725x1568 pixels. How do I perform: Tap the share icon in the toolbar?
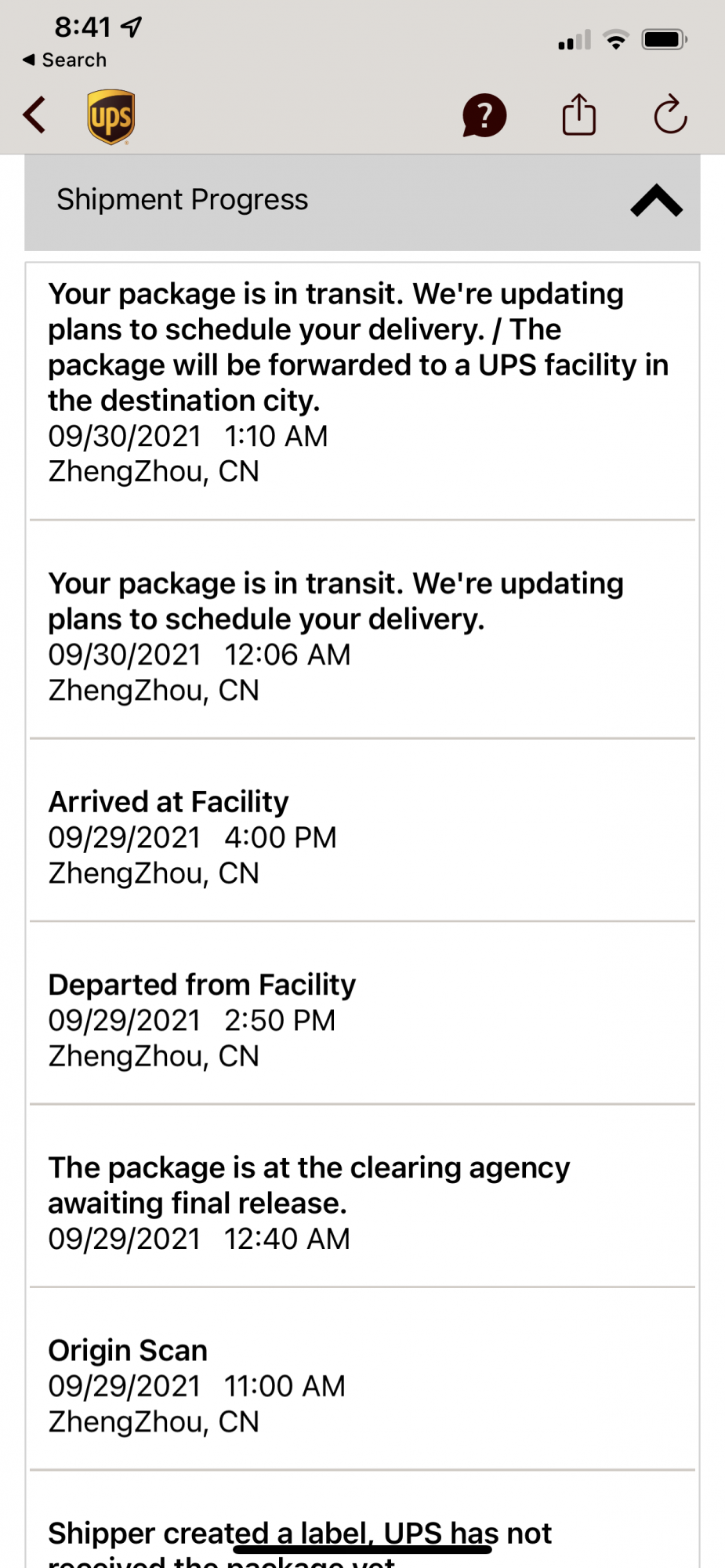[579, 114]
